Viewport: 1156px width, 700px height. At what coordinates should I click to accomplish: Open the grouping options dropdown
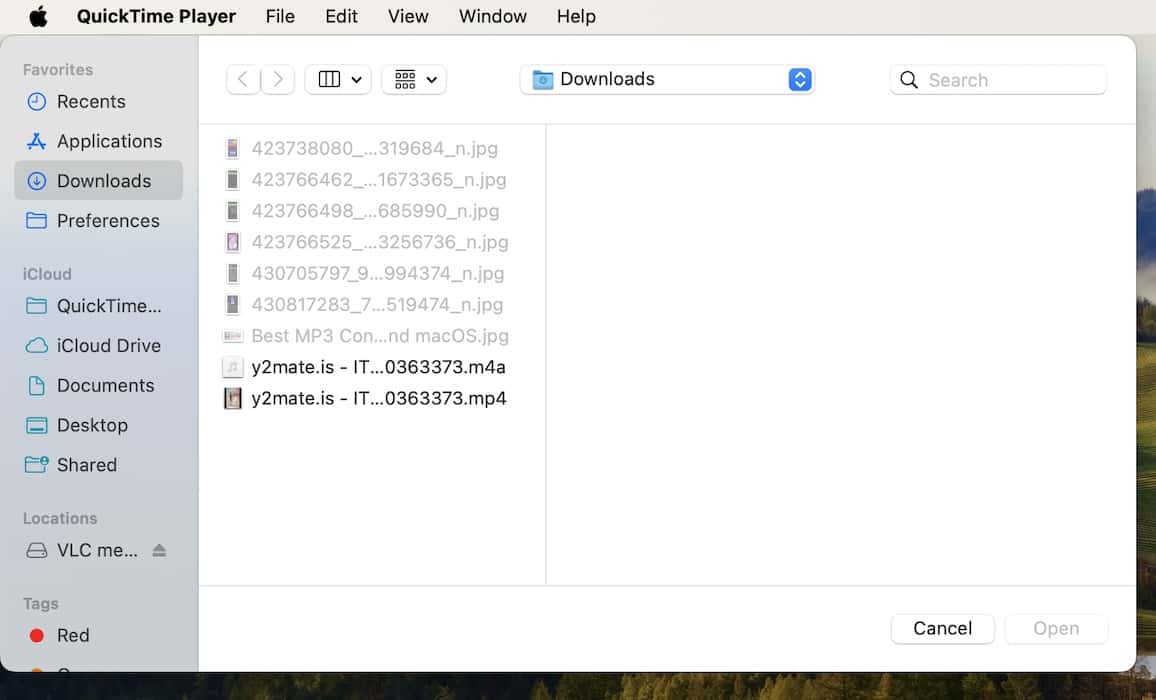pos(414,79)
